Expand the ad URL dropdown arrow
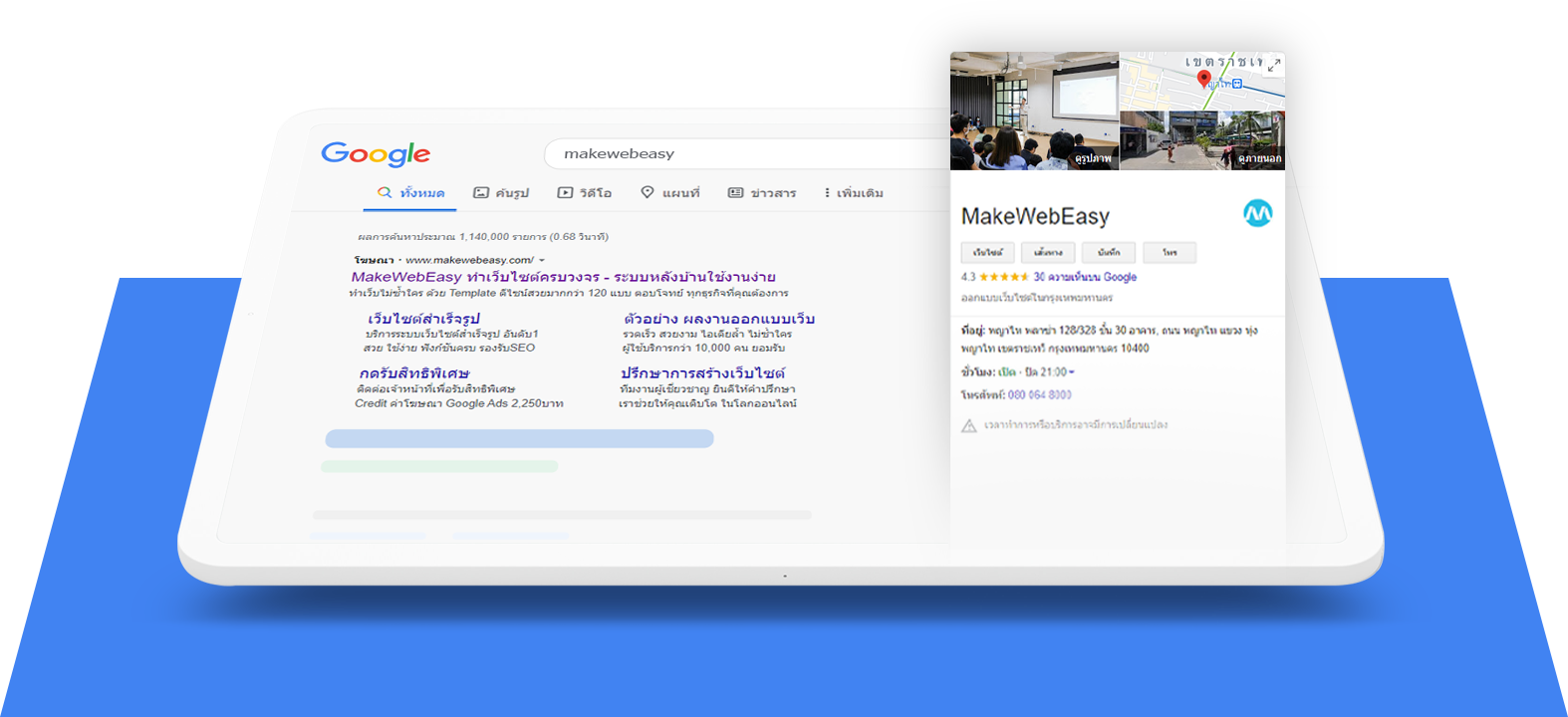Screen dimensions: 1568x717 [542, 261]
